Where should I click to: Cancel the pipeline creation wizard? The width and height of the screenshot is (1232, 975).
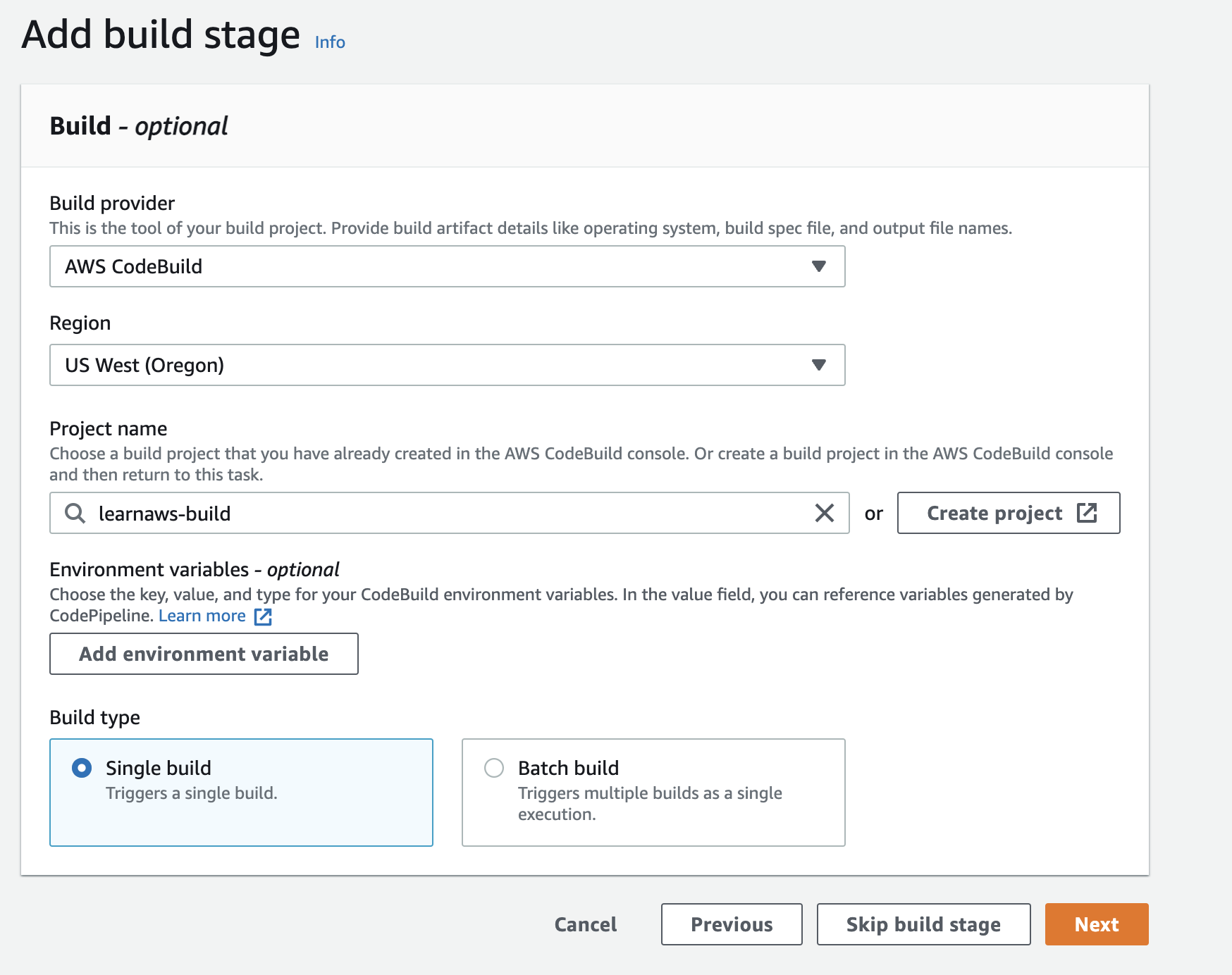pyautogui.click(x=585, y=924)
